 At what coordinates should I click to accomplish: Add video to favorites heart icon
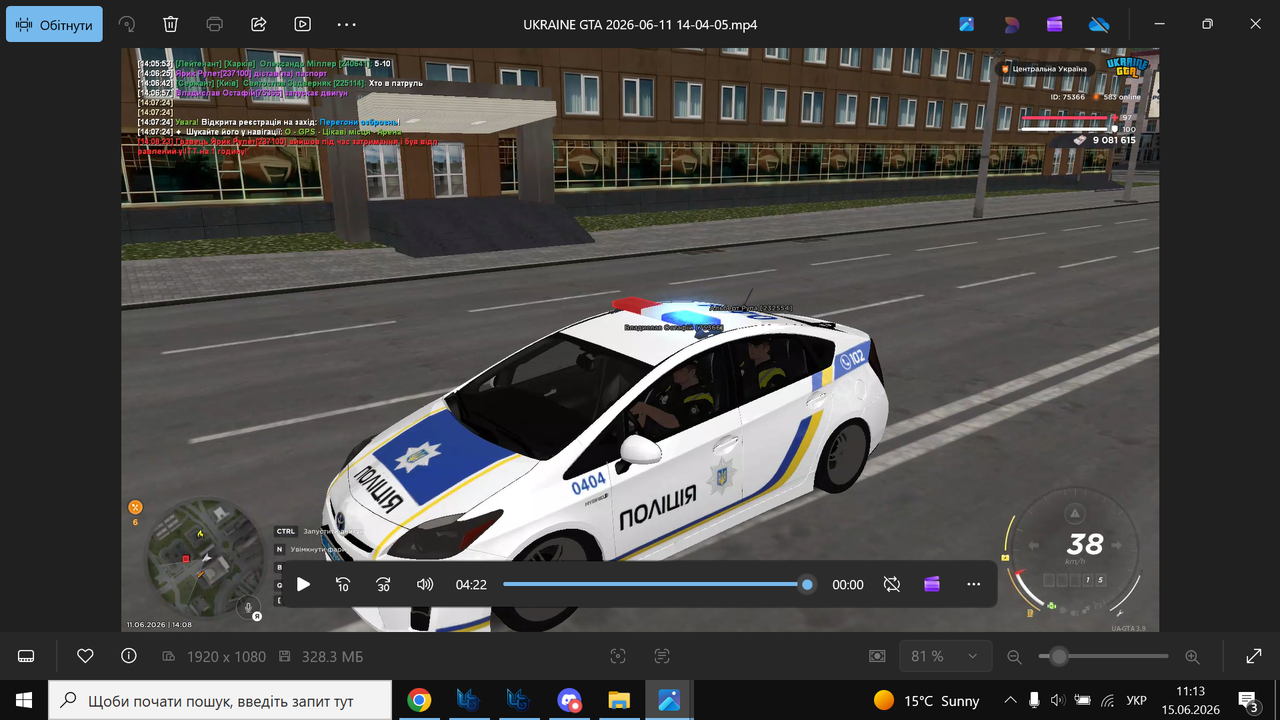pyautogui.click(x=85, y=656)
